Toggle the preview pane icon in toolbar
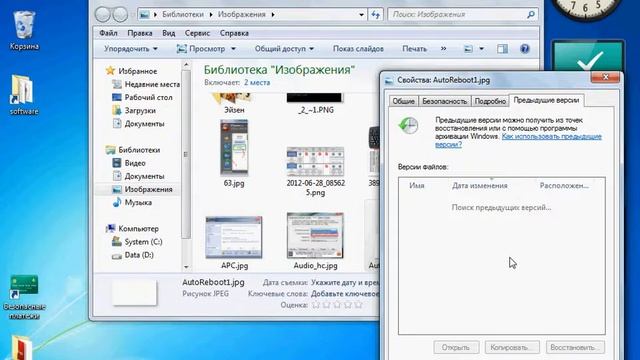The image size is (640, 360). click(502, 49)
